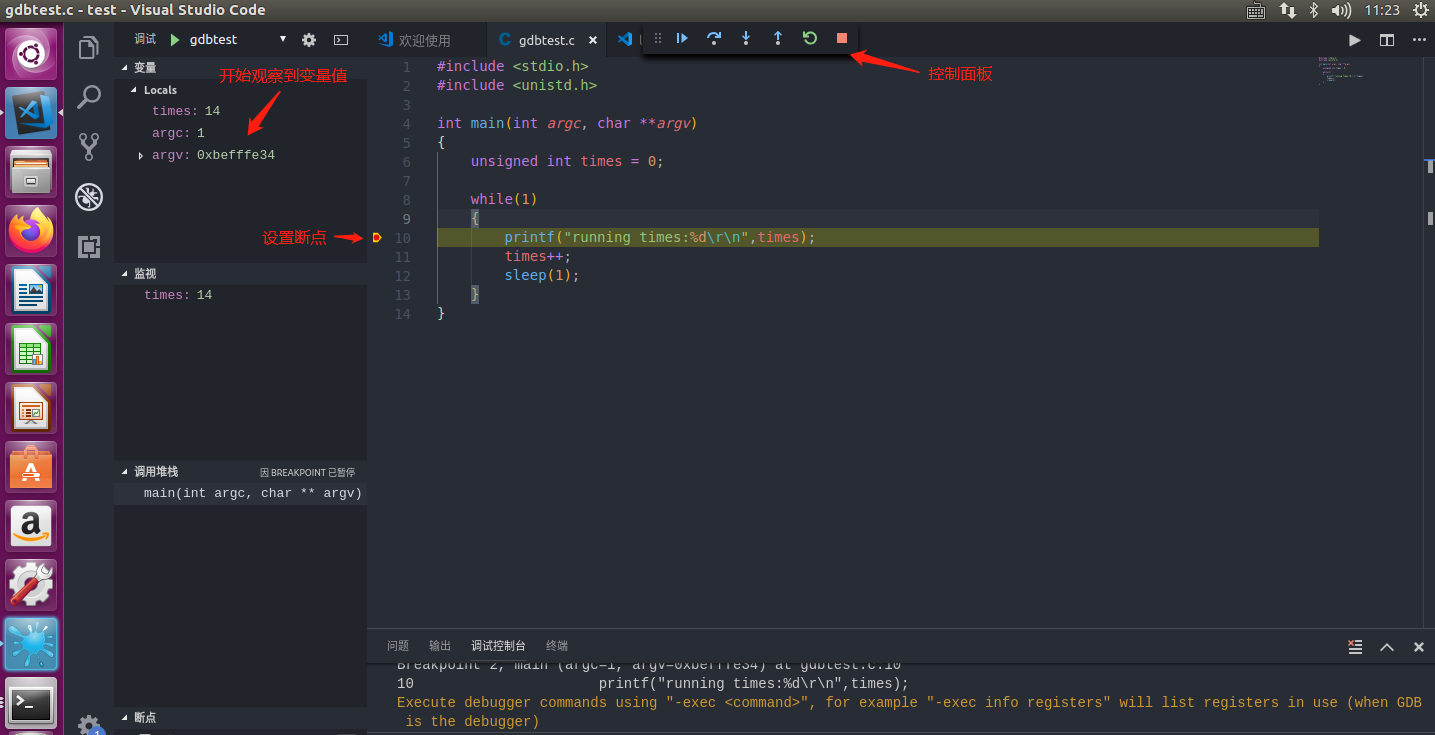The width and height of the screenshot is (1435, 735).
Task: Run the file with editor play button
Action: [x=1355, y=40]
